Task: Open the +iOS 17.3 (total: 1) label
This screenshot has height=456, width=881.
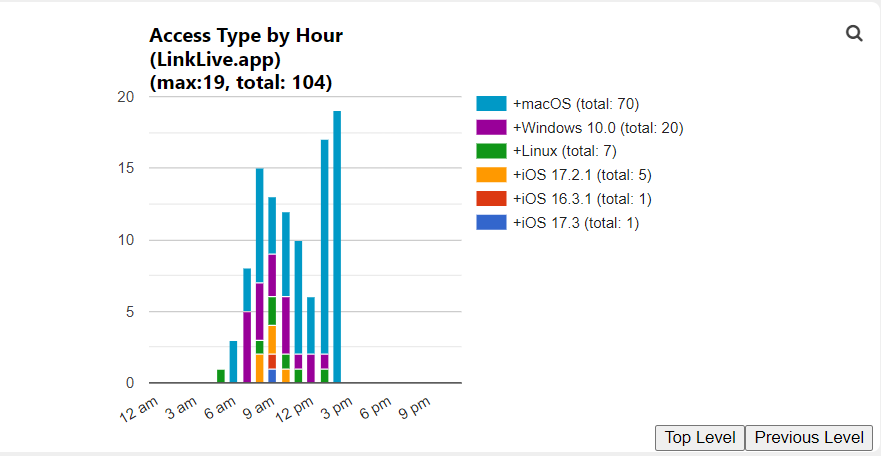Action: tap(575, 223)
